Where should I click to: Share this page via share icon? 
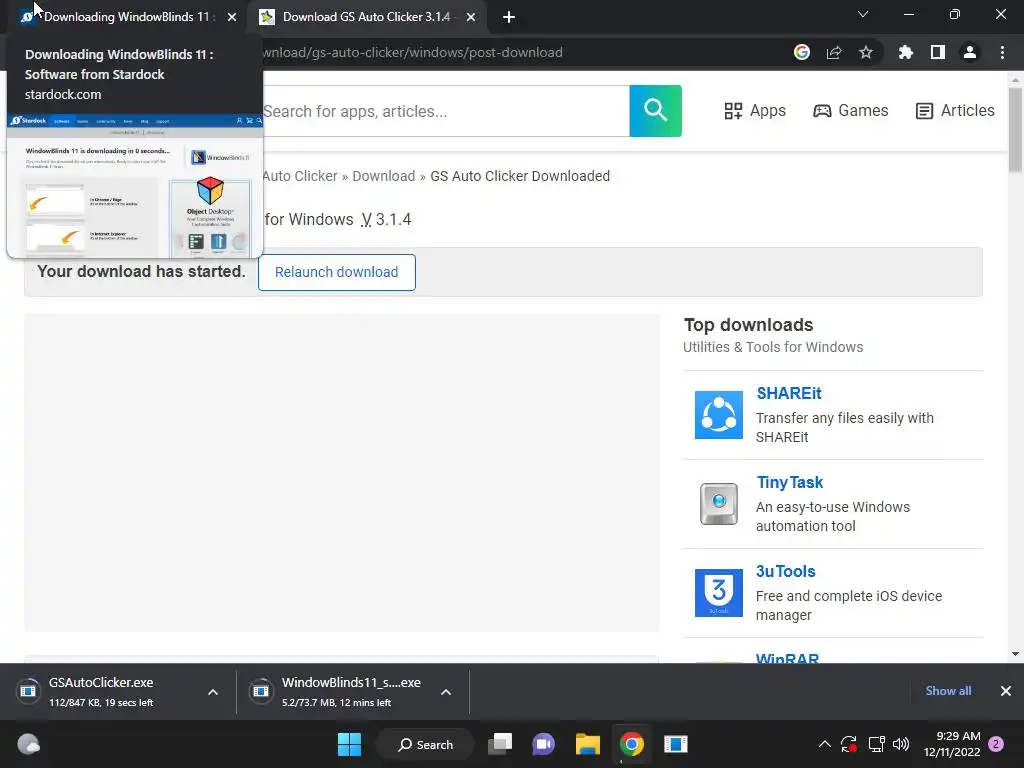834,52
